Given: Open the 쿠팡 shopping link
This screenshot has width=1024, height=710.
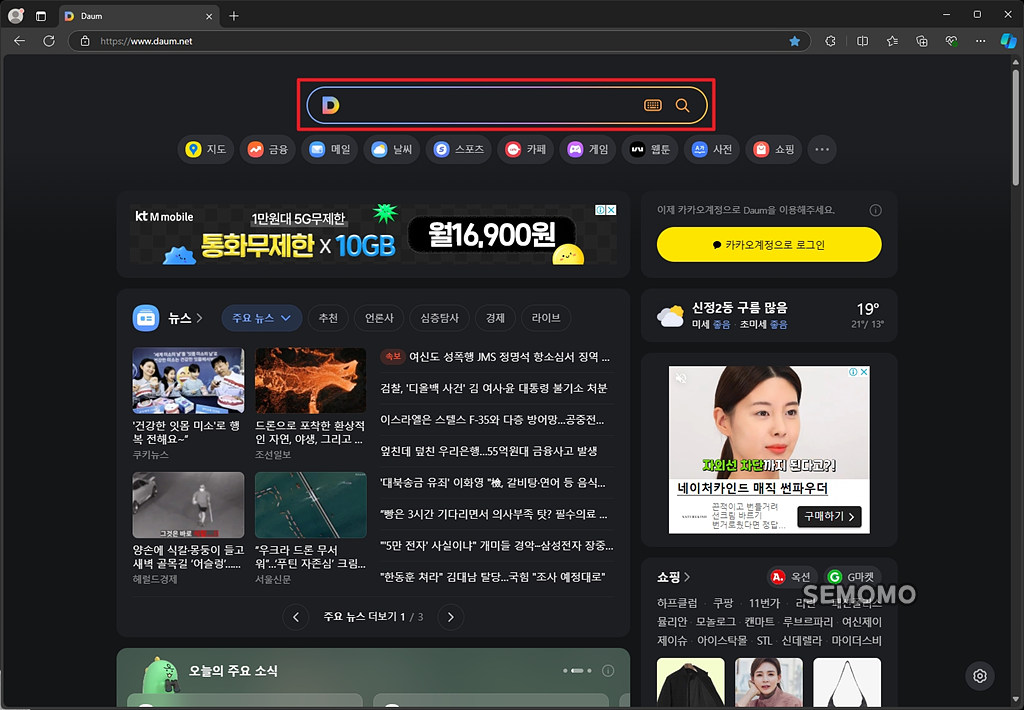Looking at the screenshot, I should click(722, 602).
